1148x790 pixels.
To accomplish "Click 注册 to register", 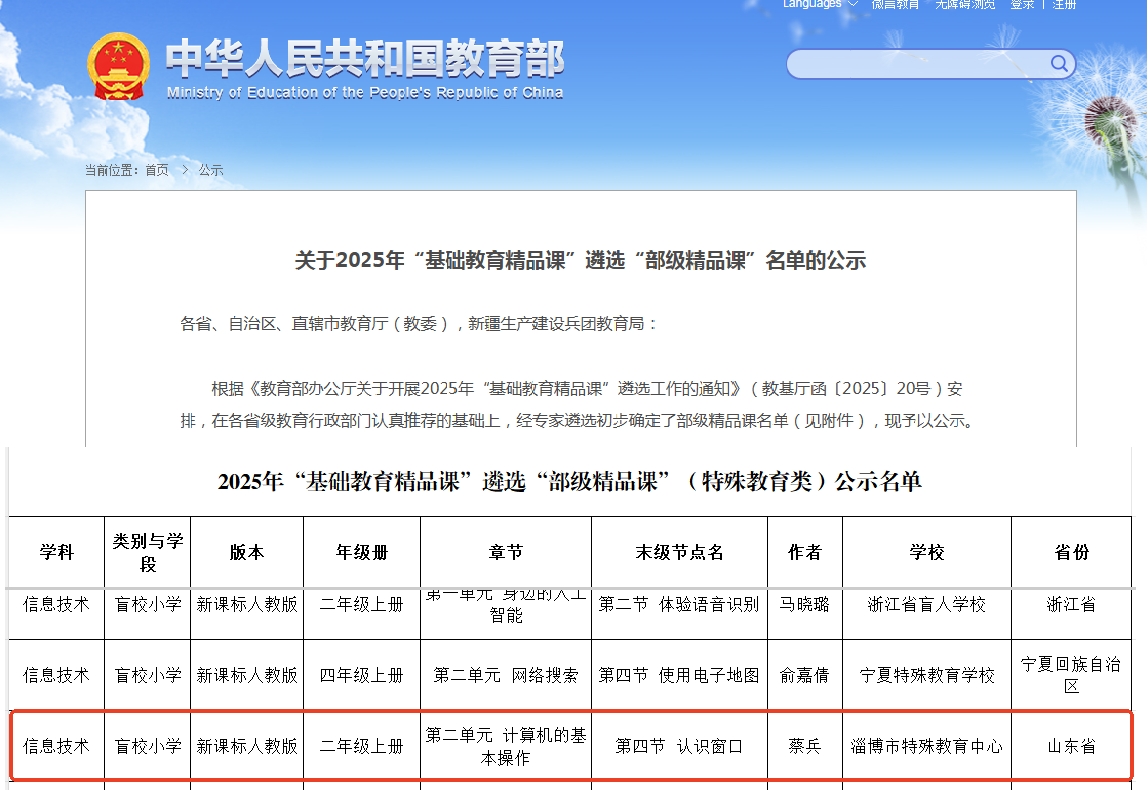I will 1062,4.
